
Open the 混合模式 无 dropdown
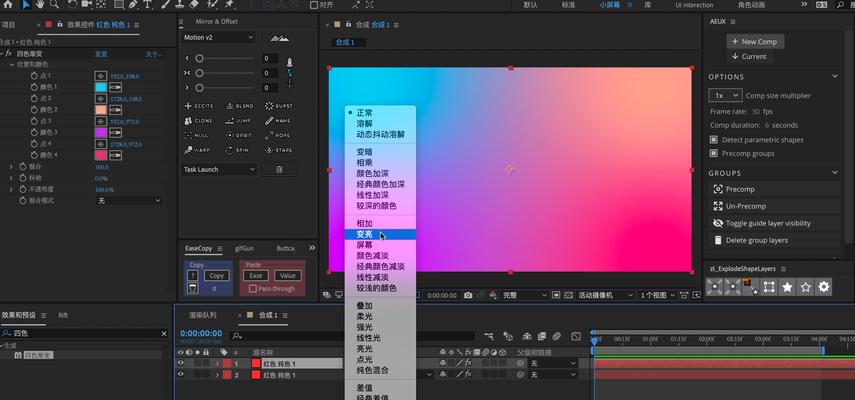pos(129,201)
